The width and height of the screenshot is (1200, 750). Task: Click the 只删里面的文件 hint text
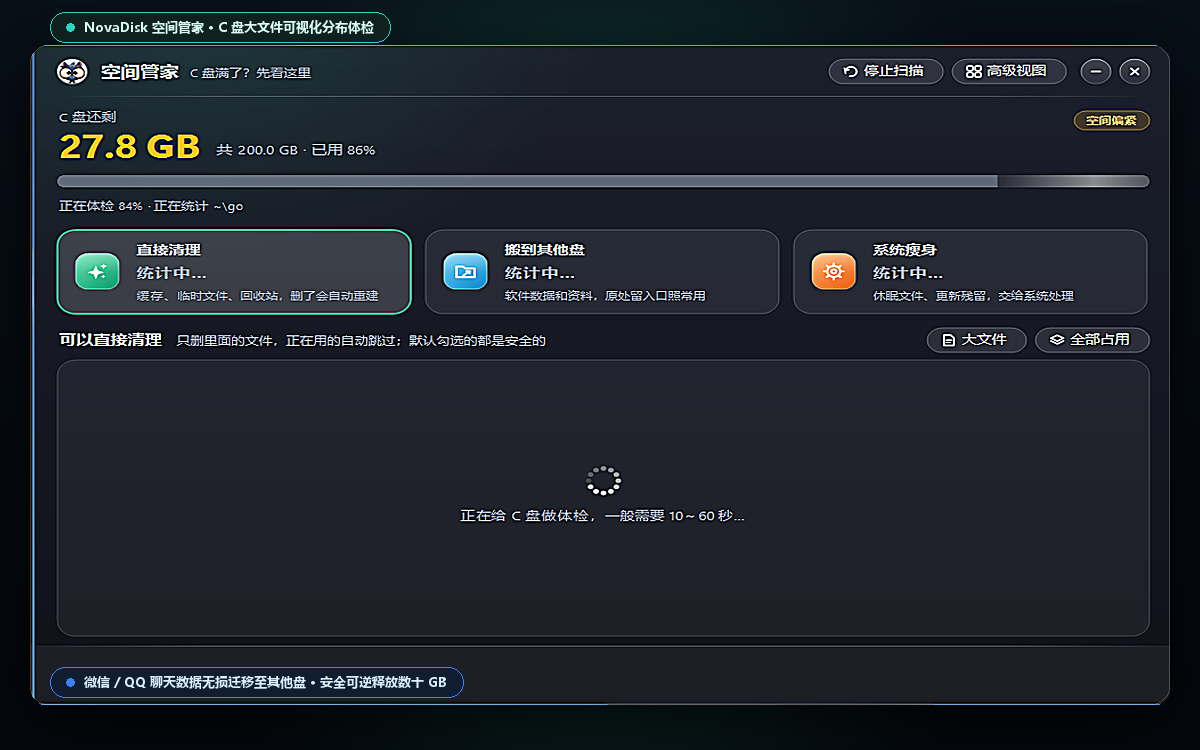point(361,341)
